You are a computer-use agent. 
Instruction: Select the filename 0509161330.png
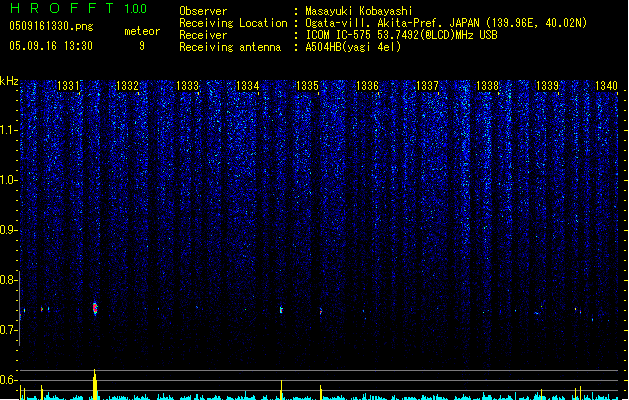pos(51,26)
